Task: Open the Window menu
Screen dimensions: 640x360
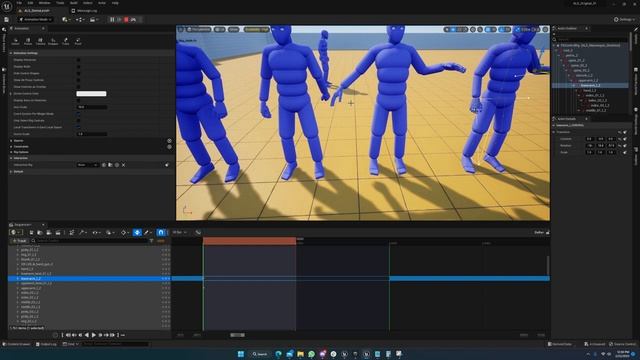Action: pos(44,3)
